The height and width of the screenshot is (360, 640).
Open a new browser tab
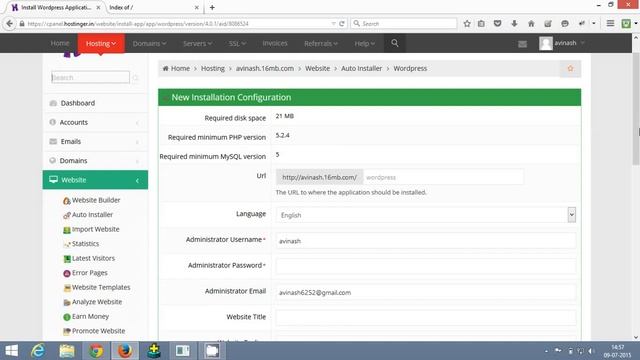click(x=212, y=7)
